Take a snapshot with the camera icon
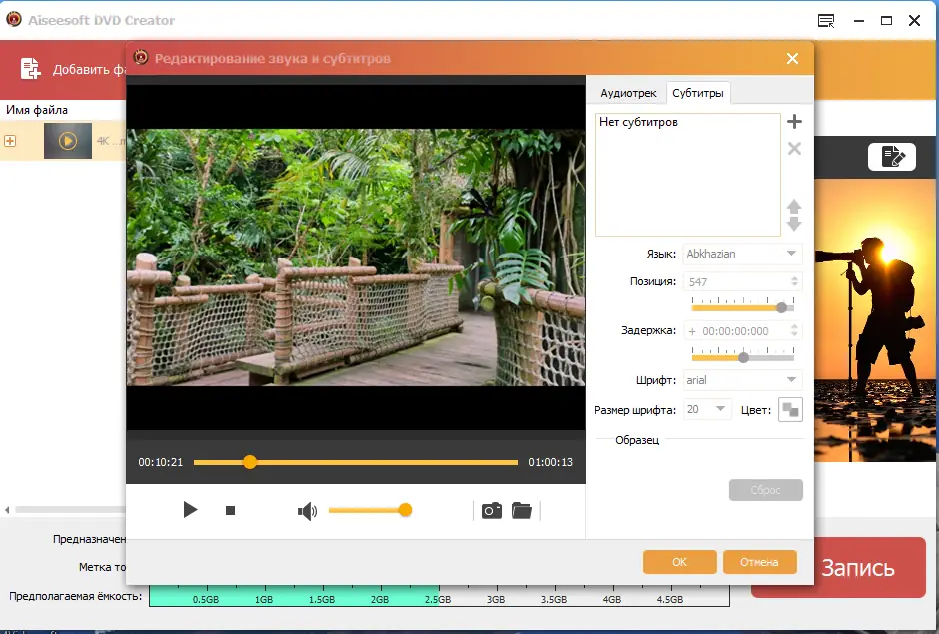The height and width of the screenshot is (634, 939). point(491,510)
